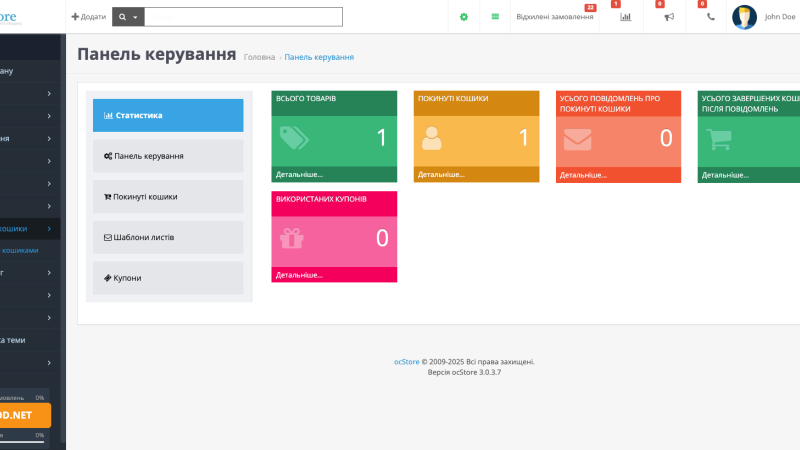The width and height of the screenshot is (800, 450).
Task: Click the Додати button
Action: tap(89, 17)
